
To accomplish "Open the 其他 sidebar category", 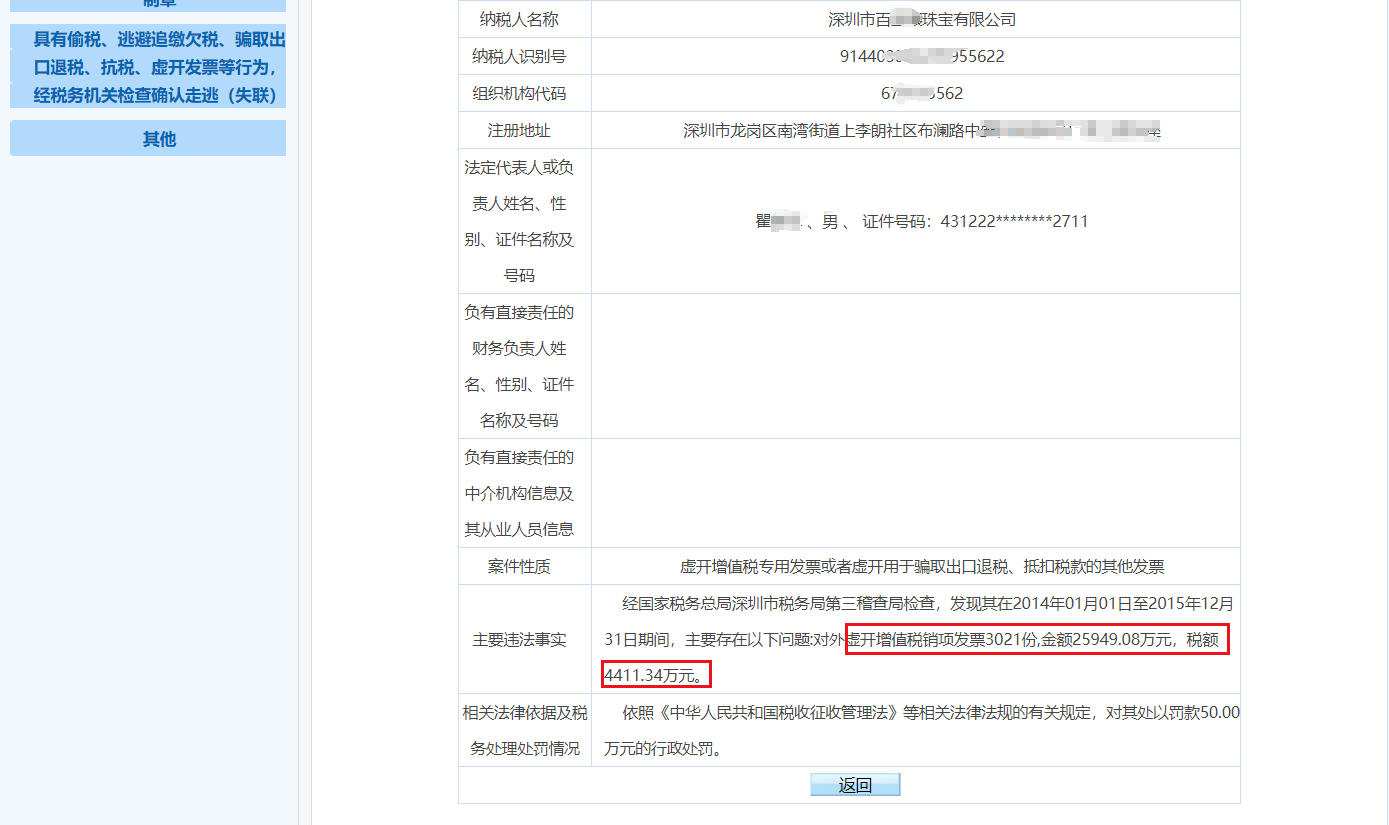I will click(148, 138).
